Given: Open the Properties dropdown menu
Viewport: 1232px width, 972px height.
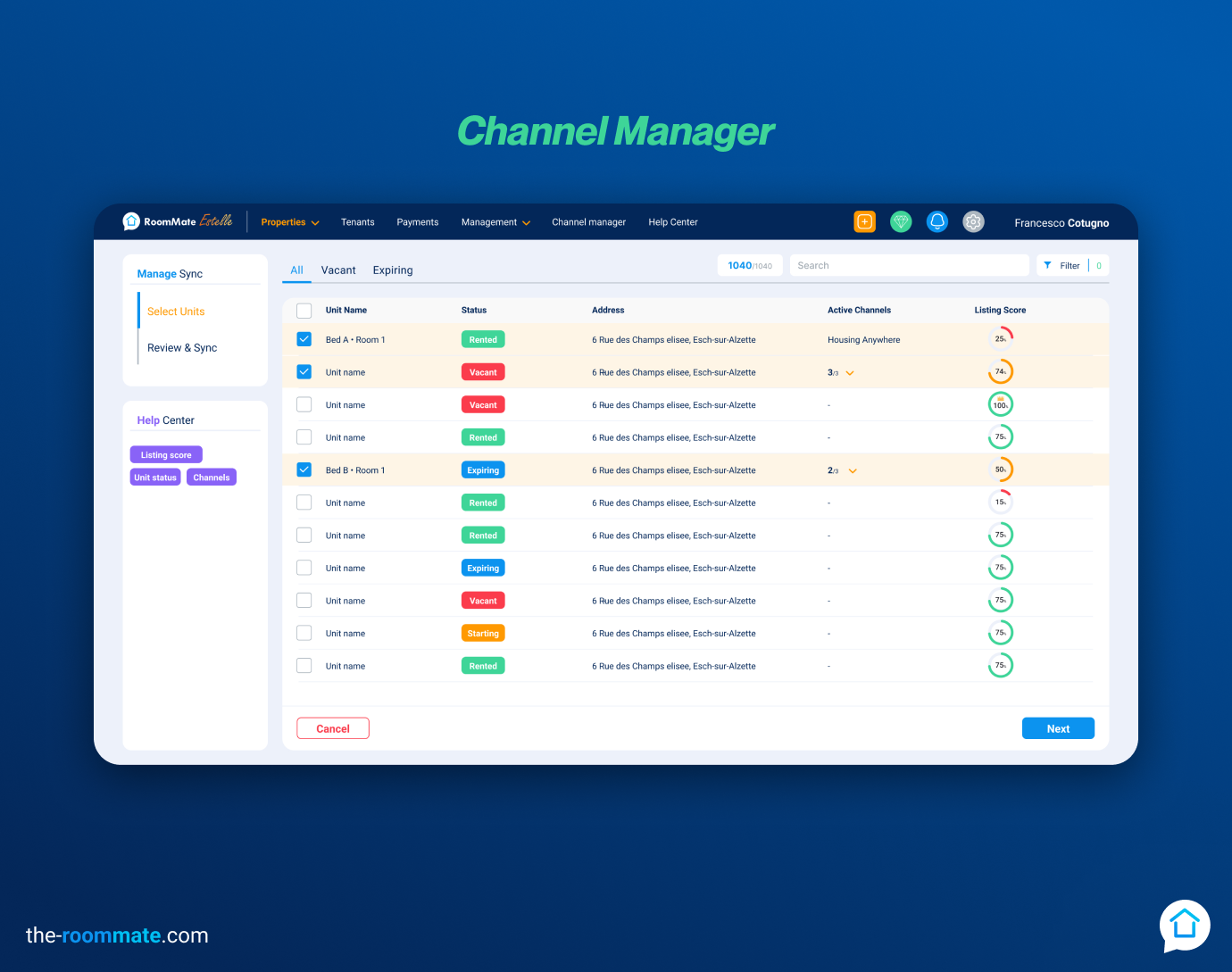Looking at the screenshot, I should pyautogui.click(x=290, y=222).
